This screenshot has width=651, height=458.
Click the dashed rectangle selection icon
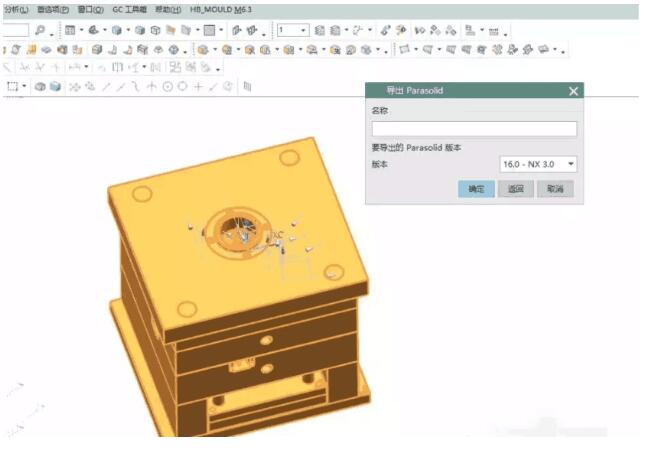[x=12, y=87]
